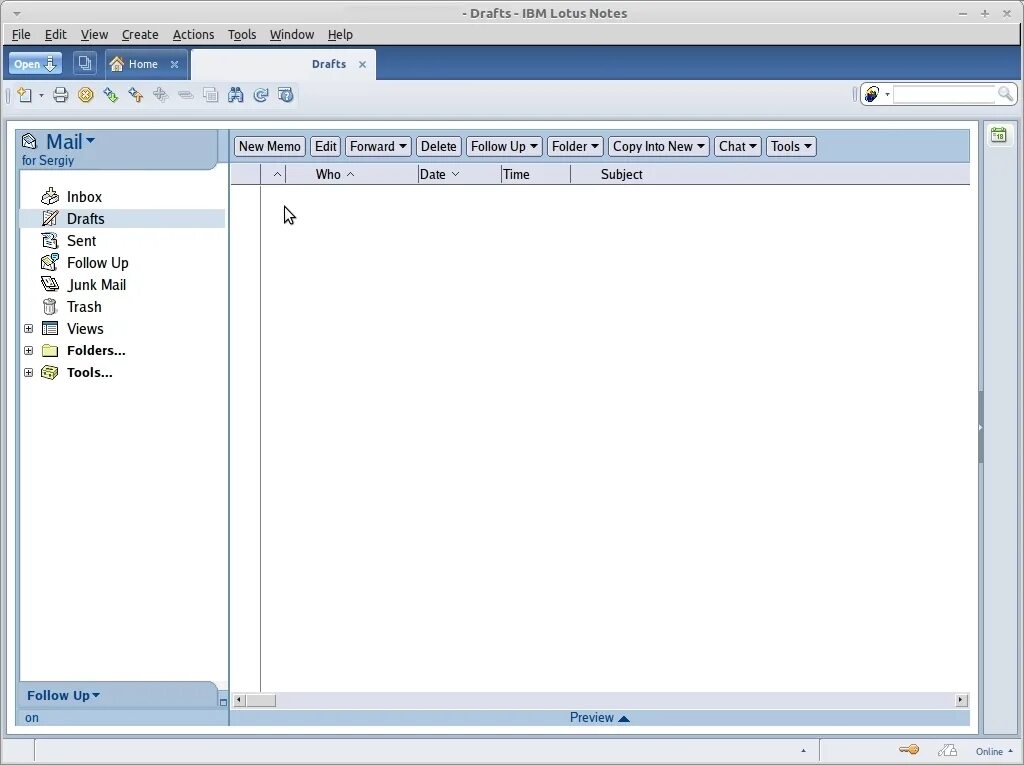Click the collapse all (minus) toolbar icon
The width and height of the screenshot is (1024, 765).
(x=185, y=95)
